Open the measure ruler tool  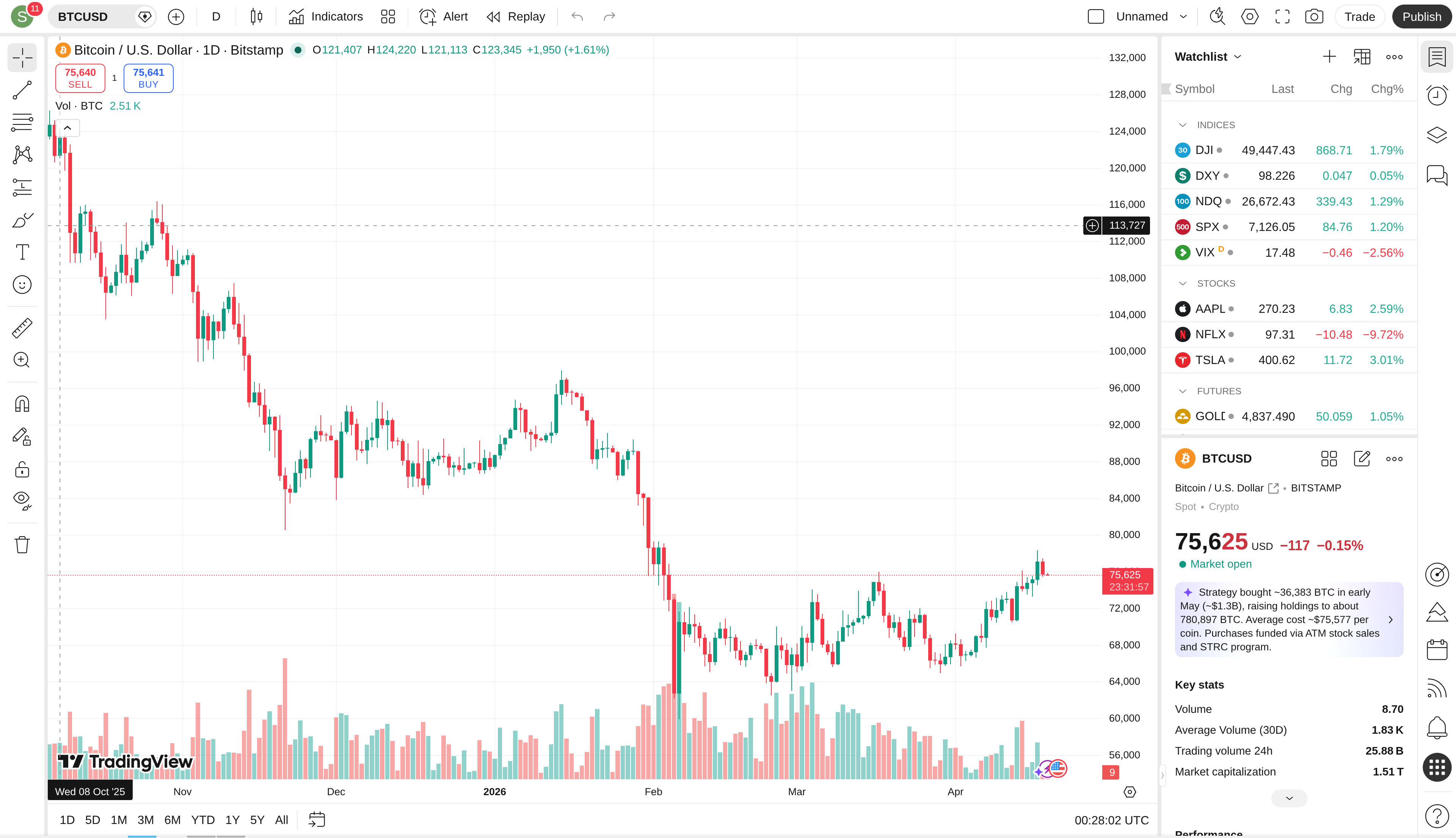pyautogui.click(x=21, y=327)
